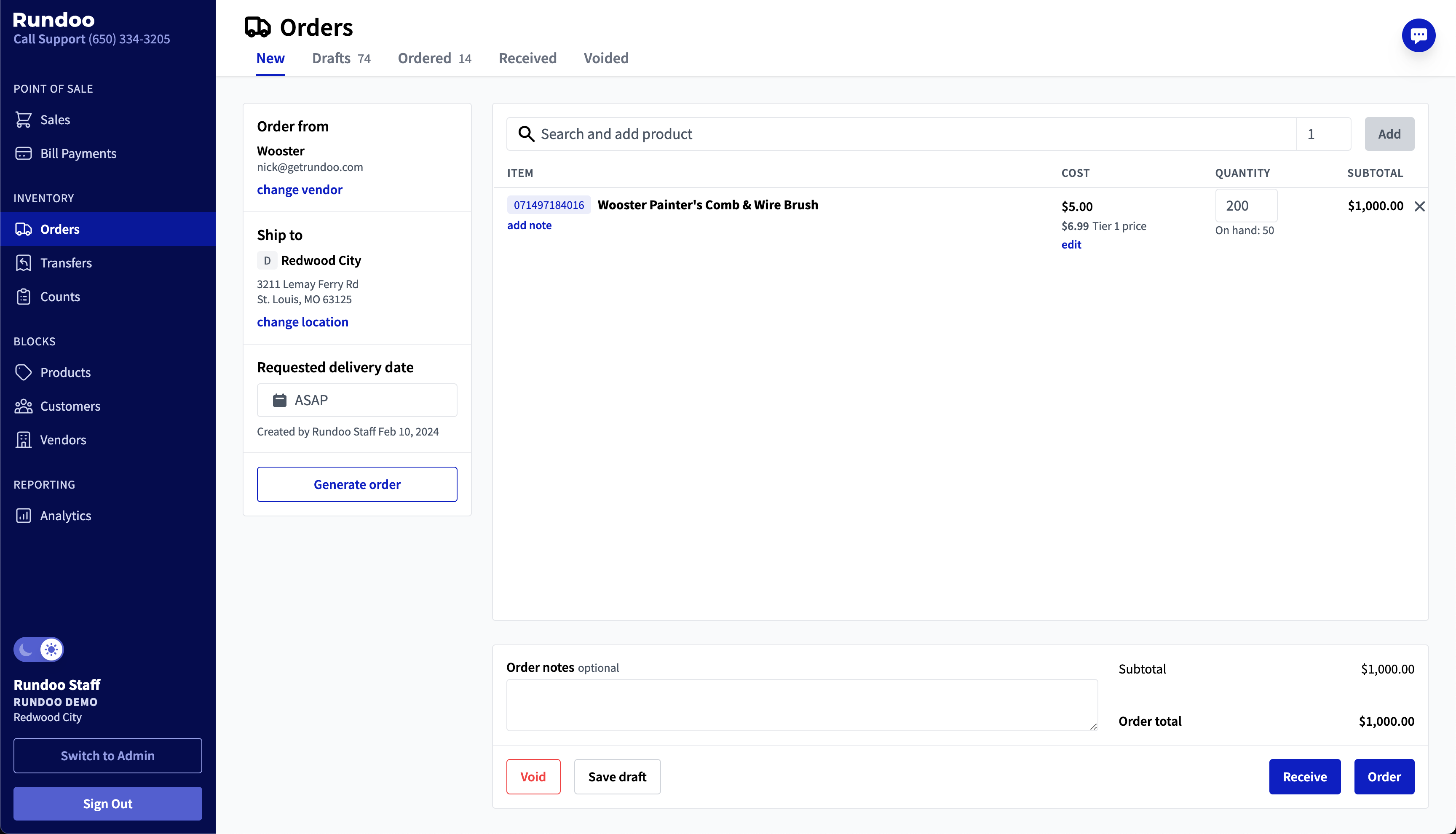Open Vendors in the sidebar

pos(108,440)
